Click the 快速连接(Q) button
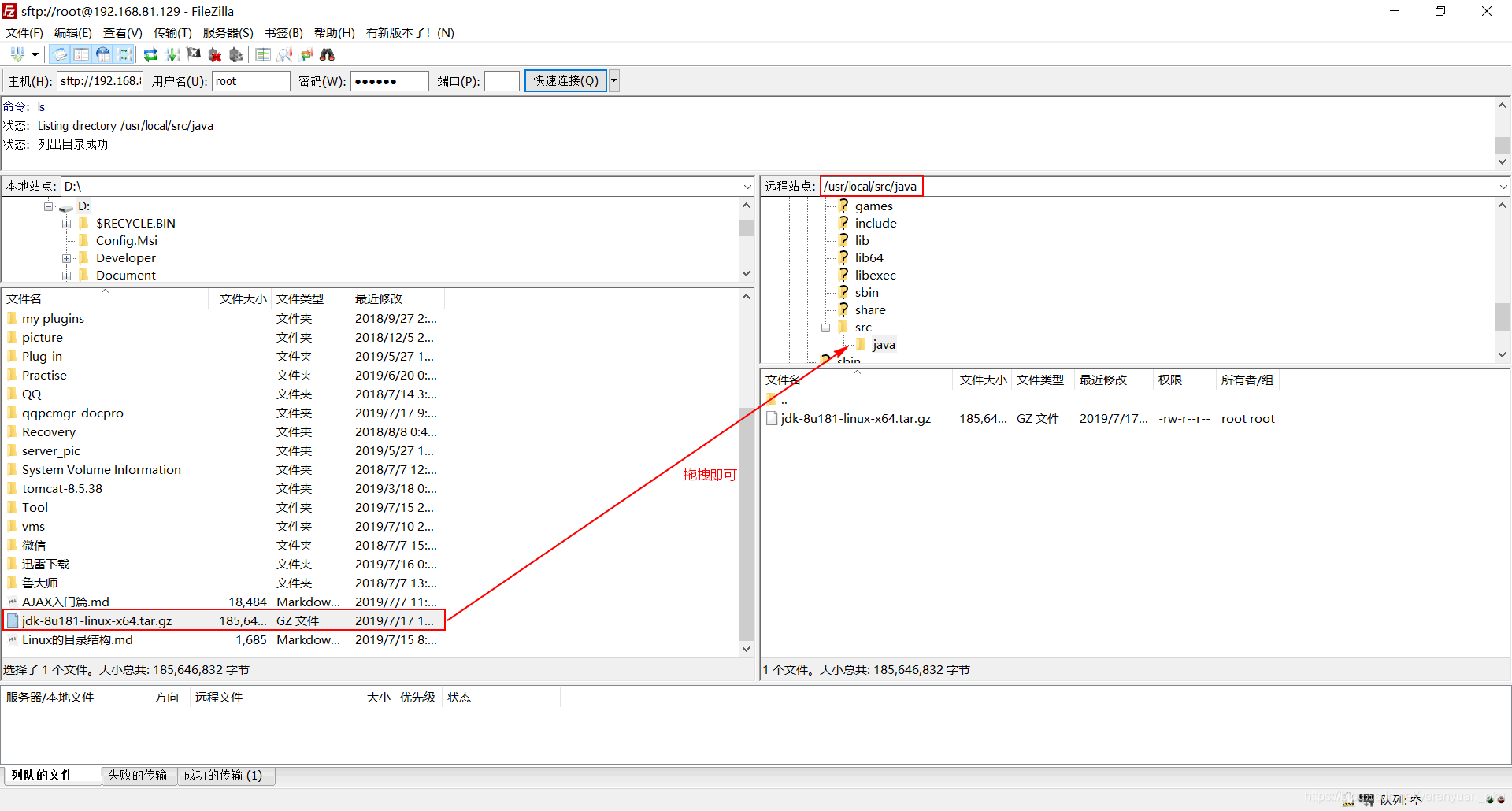 point(565,80)
